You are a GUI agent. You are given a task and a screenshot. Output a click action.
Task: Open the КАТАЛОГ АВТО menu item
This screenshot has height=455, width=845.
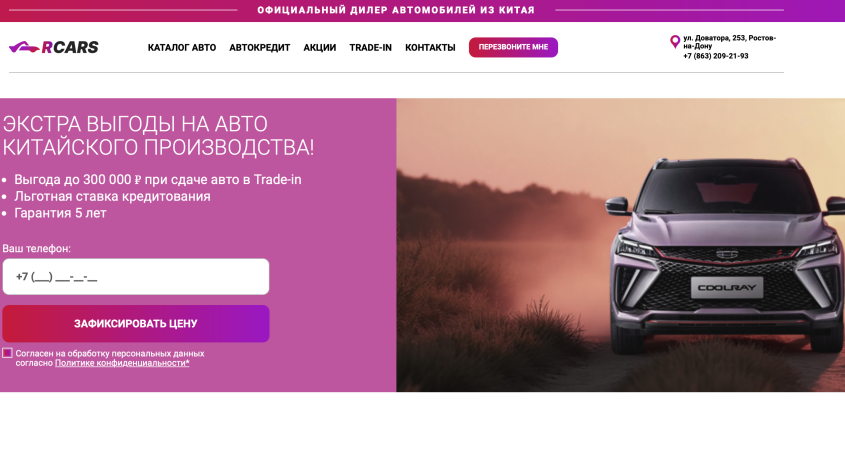pyautogui.click(x=182, y=47)
